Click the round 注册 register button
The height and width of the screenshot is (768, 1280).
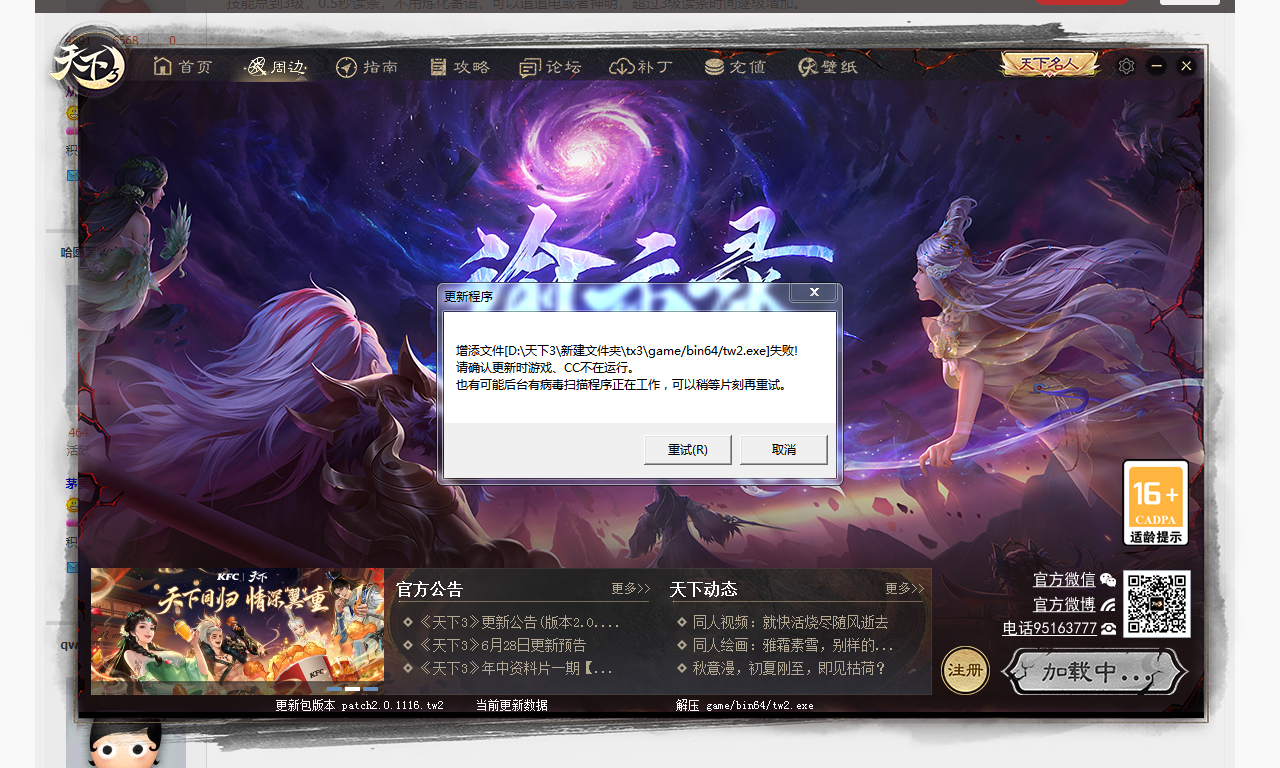(x=965, y=670)
